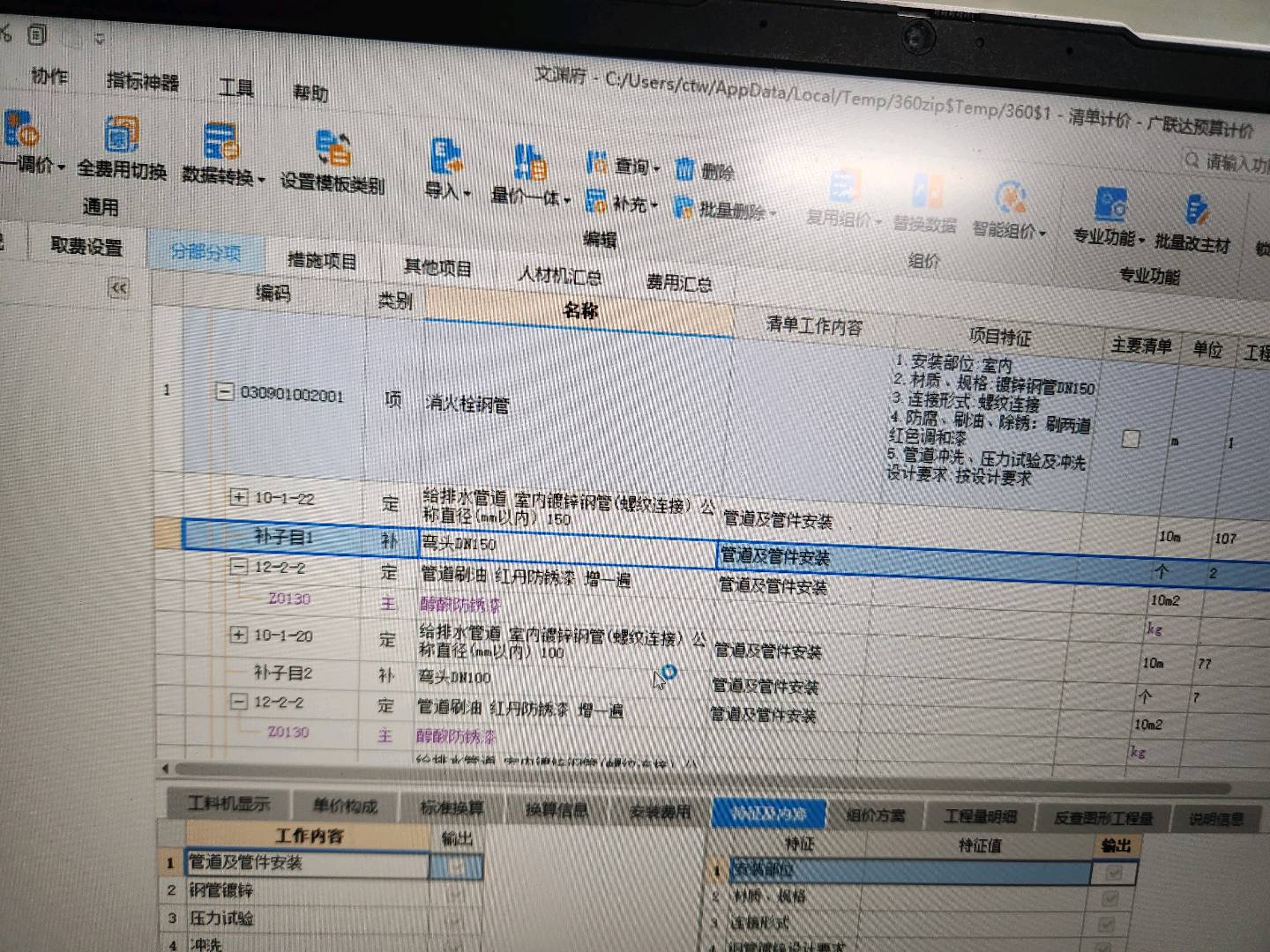Click the 批量改主材 icon

tap(1195, 211)
